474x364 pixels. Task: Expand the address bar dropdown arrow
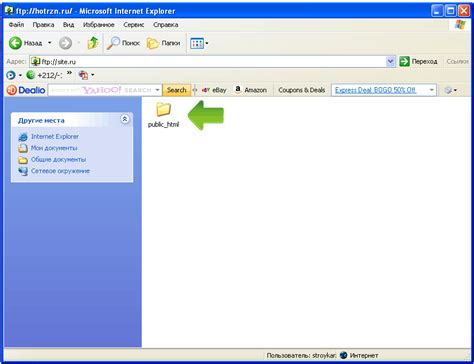[x=390, y=61]
